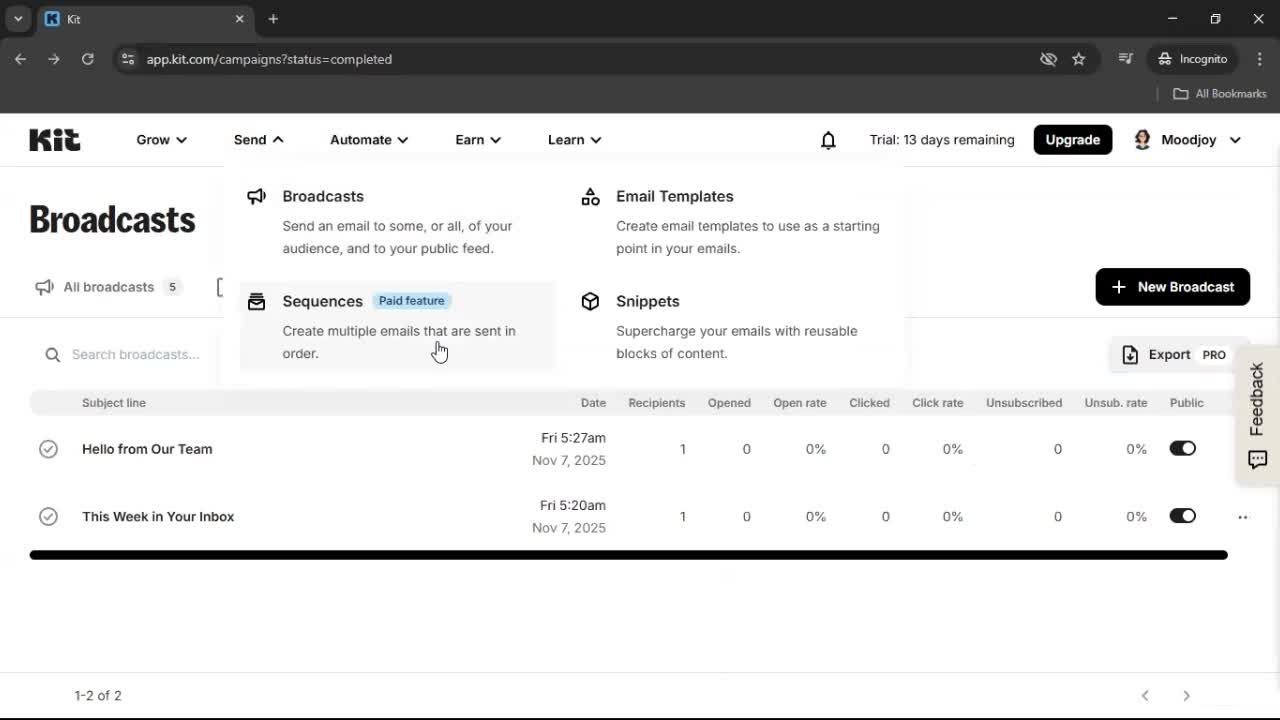The width and height of the screenshot is (1280, 720).
Task: Create a New Broadcast
Action: pos(1172,287)
